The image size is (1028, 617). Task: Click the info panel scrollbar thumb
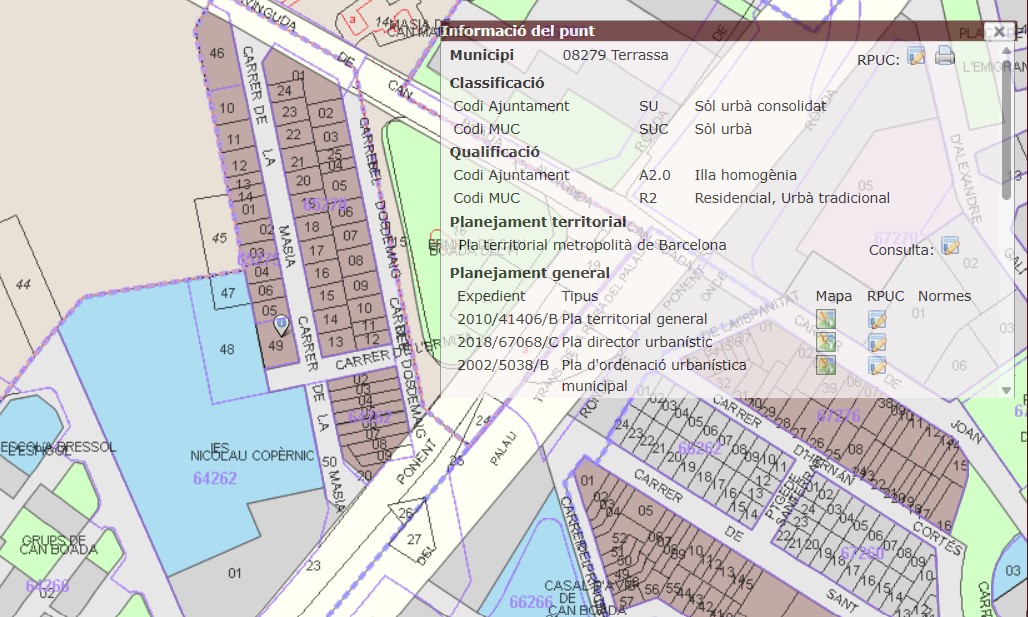coord(1006,128)
